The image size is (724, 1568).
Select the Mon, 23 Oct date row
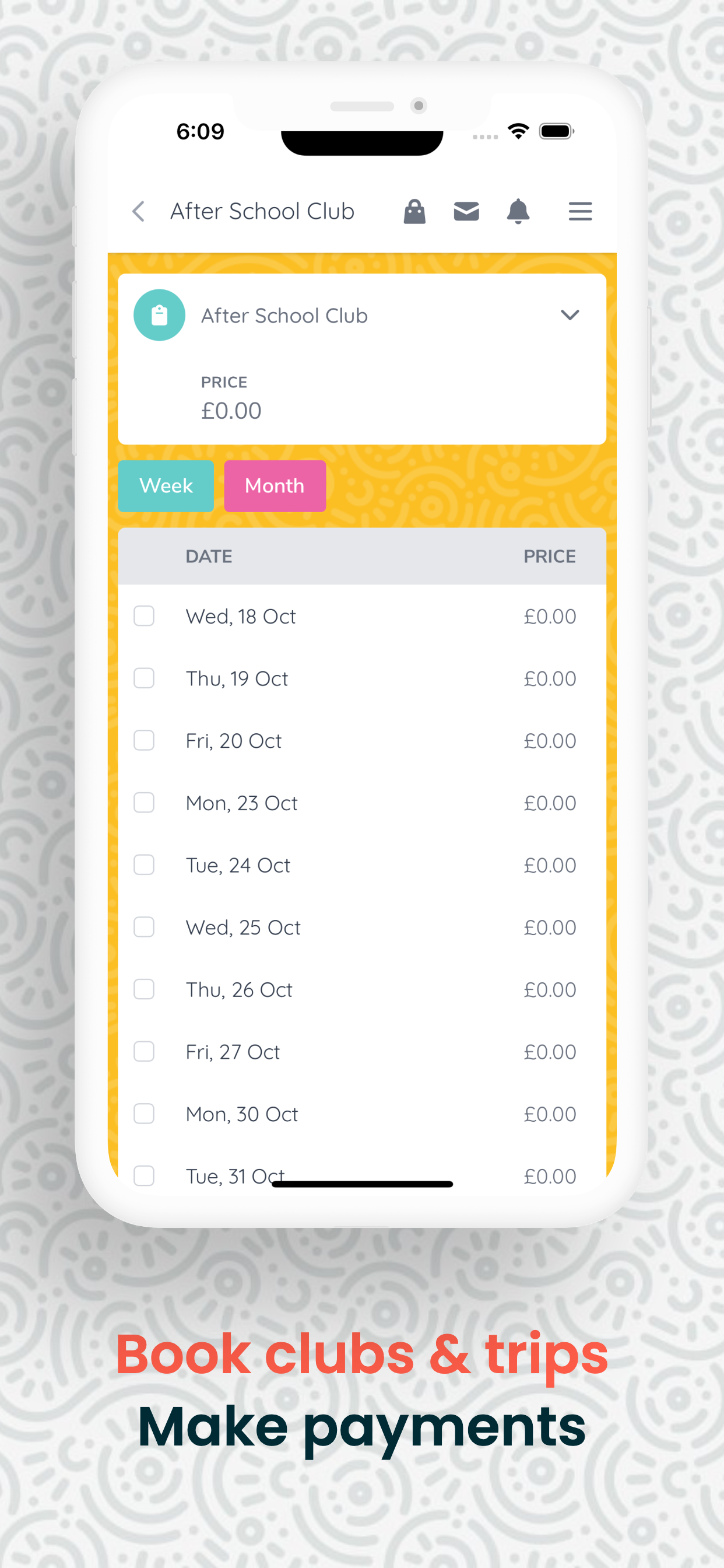(x=362, y=803)
